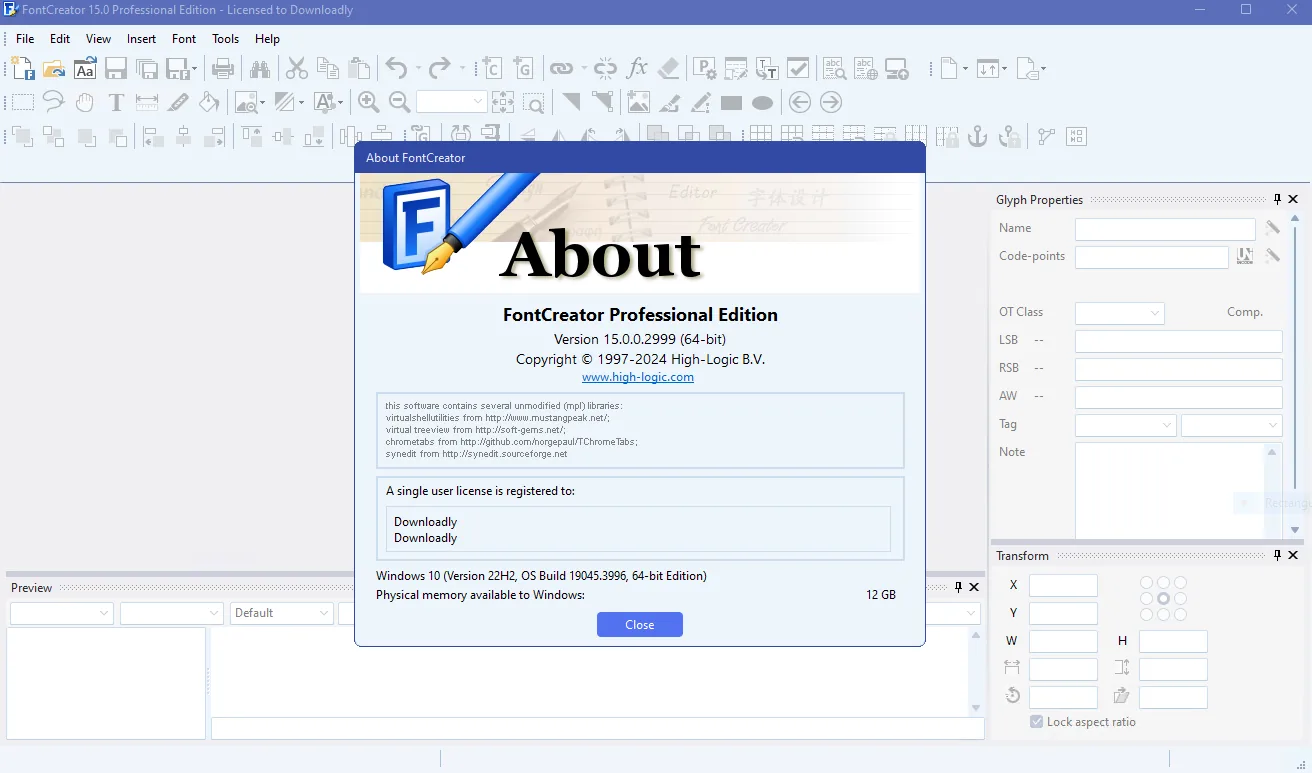Open the zoom level combo box
Viewport: 1312px width, 773px height.
(x=452, y=102)
